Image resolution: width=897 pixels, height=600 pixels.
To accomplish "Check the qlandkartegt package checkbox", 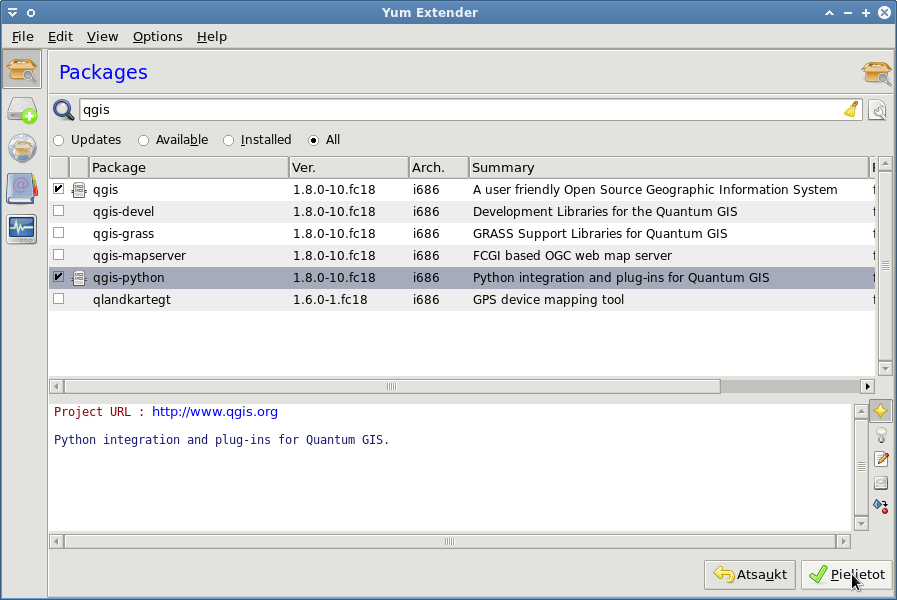I will (58, 299).
